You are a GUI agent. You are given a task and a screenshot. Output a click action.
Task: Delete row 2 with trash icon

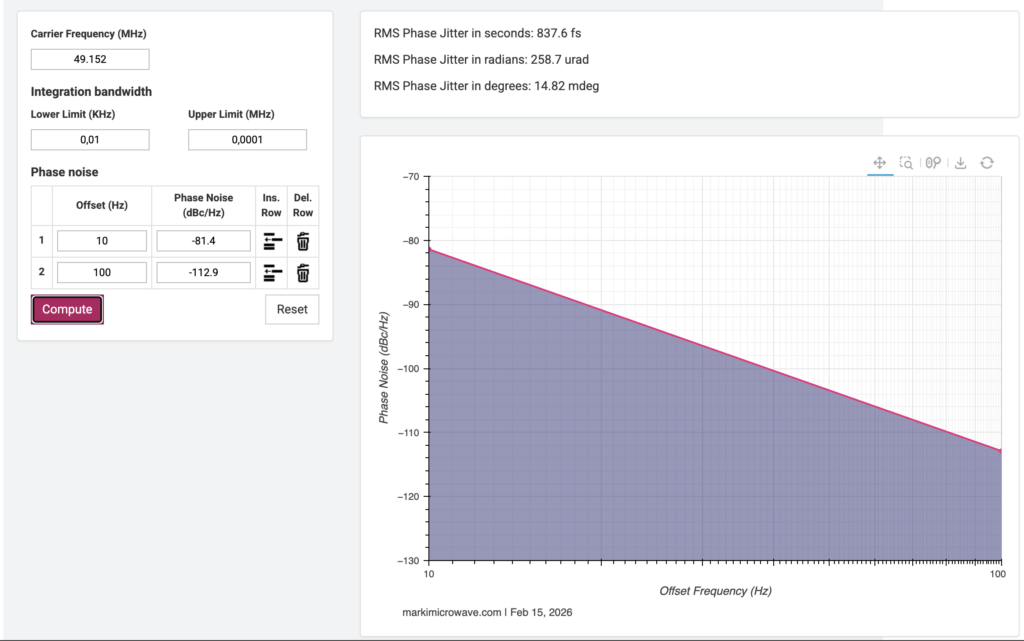click(x=303, y=272)
